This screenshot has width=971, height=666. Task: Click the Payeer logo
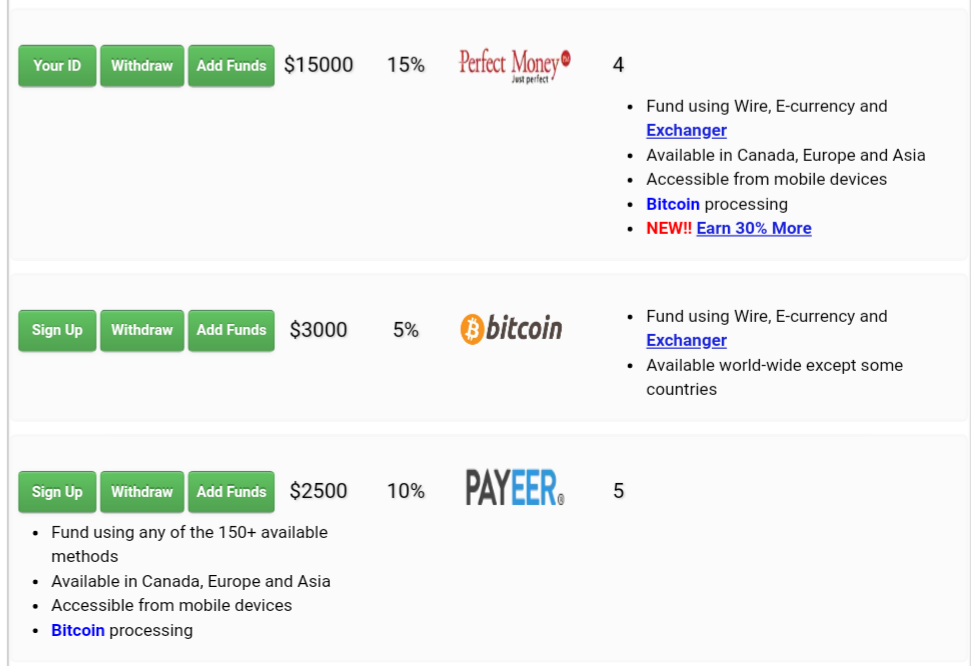pos(514,488)
